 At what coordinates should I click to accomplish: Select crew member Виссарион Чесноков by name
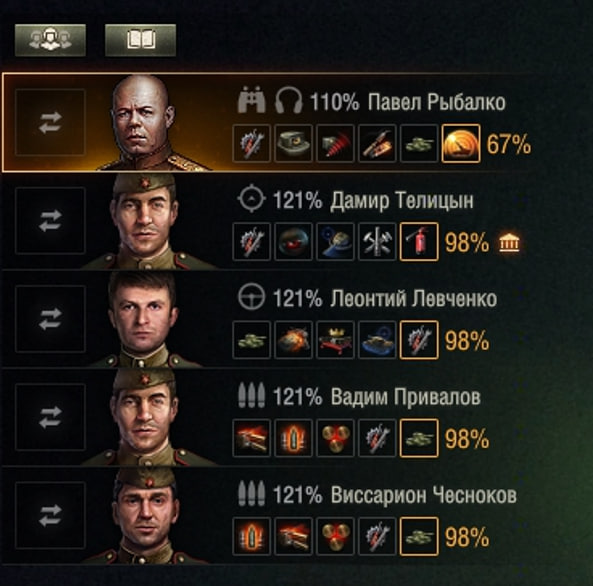point(424,495)
